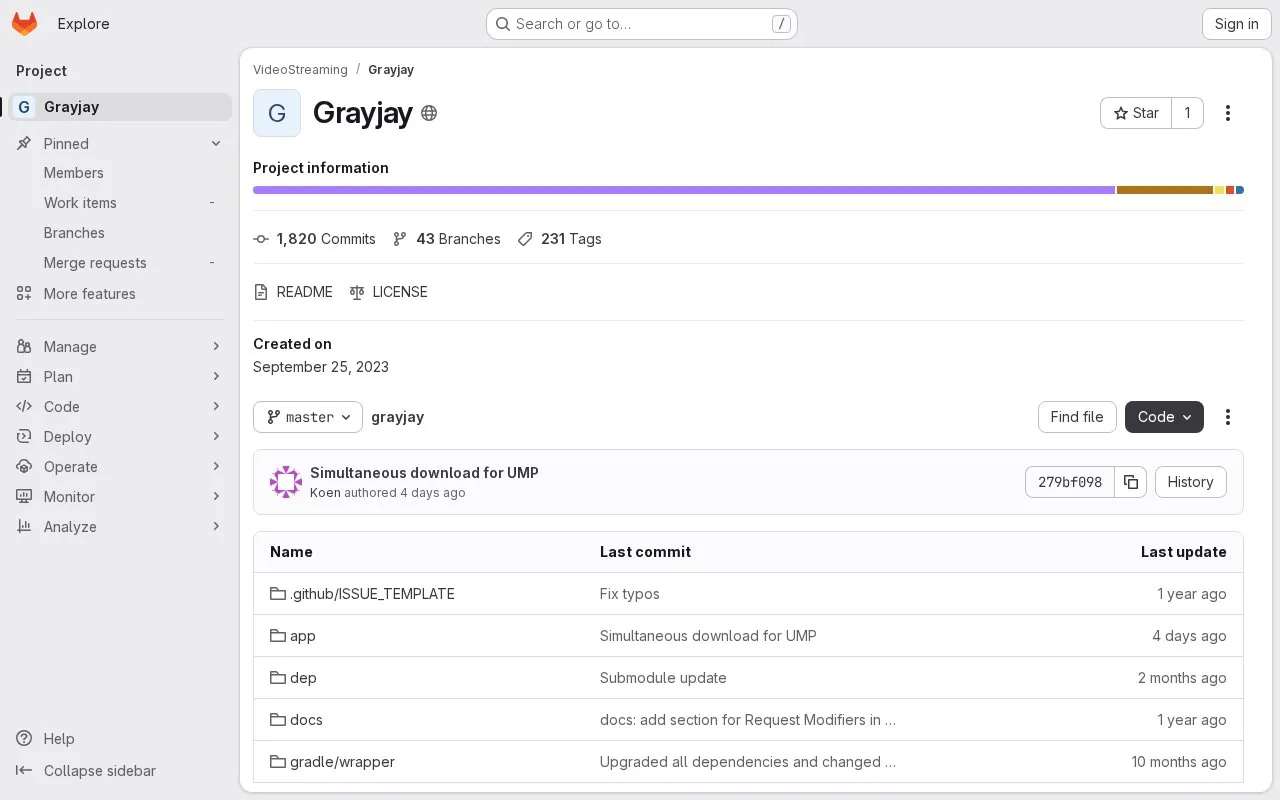This screenshot has width=1280, height=800.
Task: Copy commit SHA 279bf098 with copy icon
Action: [1131, 482]
